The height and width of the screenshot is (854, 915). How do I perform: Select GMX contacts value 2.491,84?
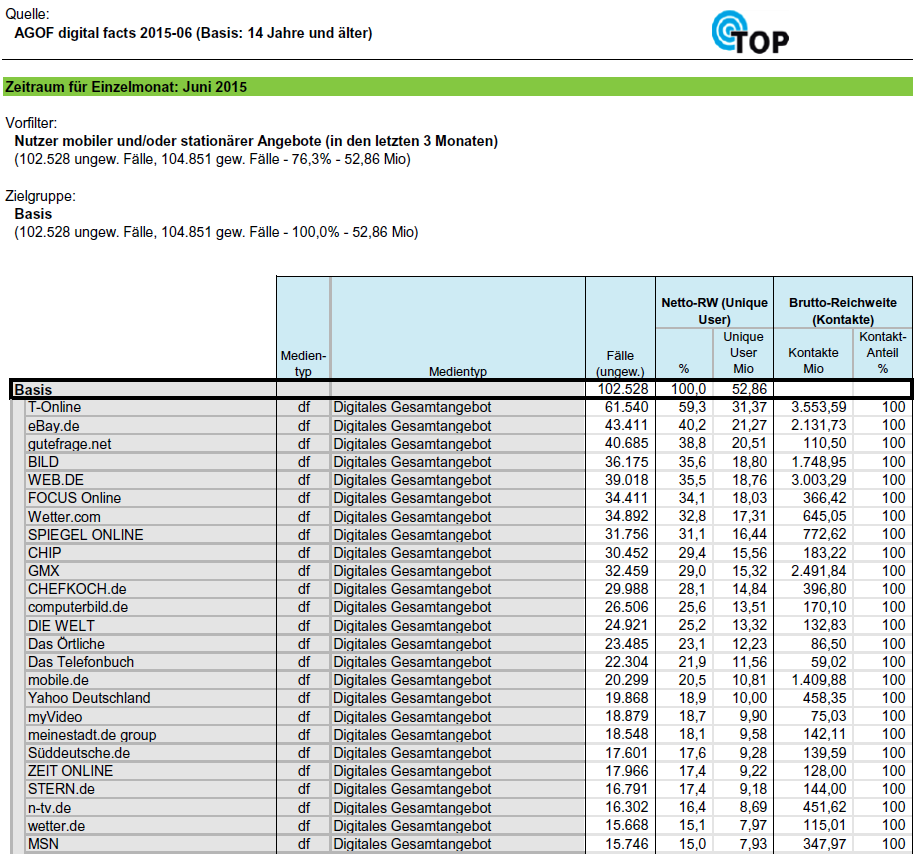click(819, 571)
